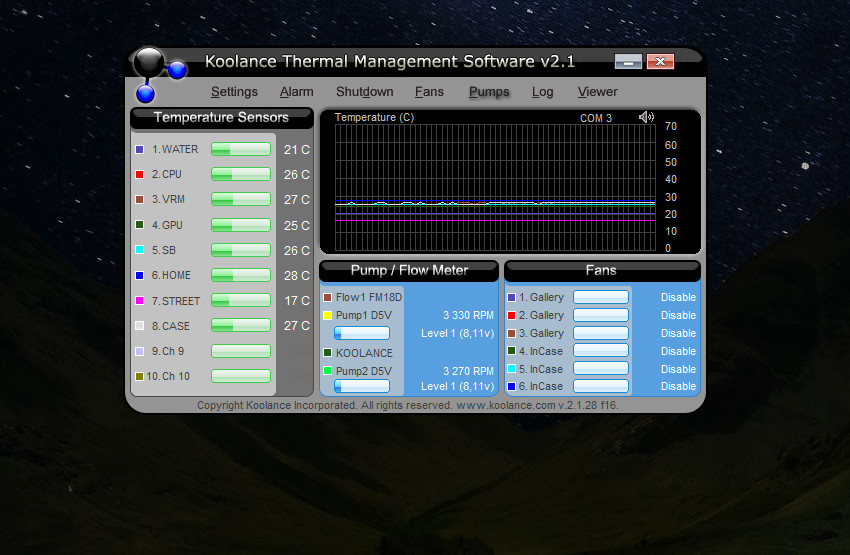Click the green 4. InCase fan swatch
This screenshot has height=555, width=850.
coord(511,351)
